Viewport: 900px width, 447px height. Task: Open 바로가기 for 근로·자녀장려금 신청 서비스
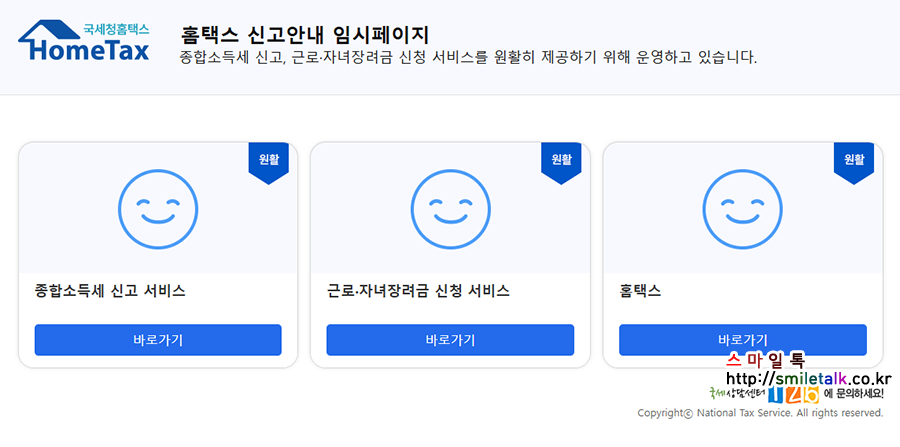click(450, 340)
